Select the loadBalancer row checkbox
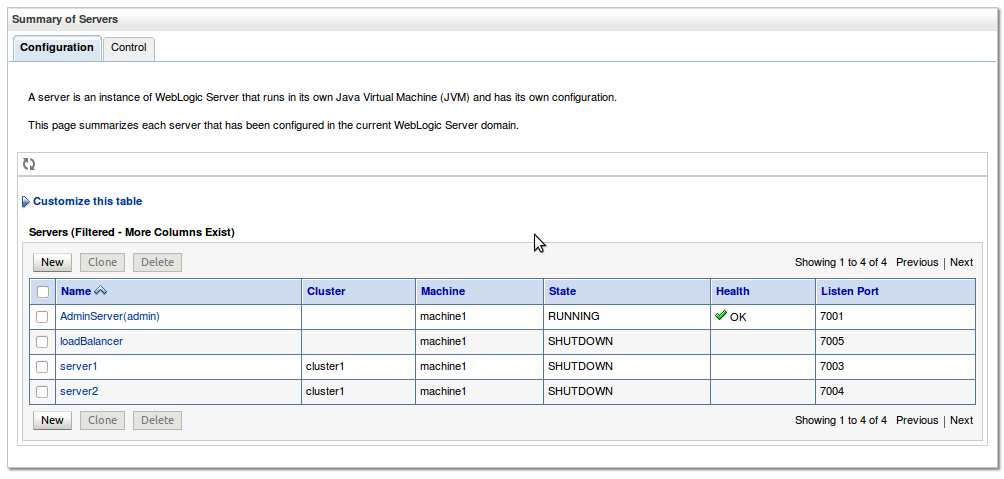 point(42,342)
